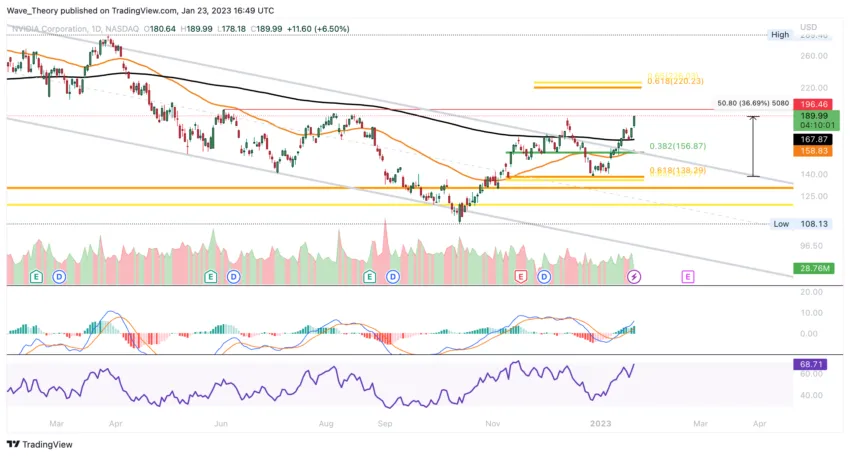This screenshot has width=850, height=456.
Task: Select the 0.382(156.87) Fibonacci label
Action: point(678,146)
